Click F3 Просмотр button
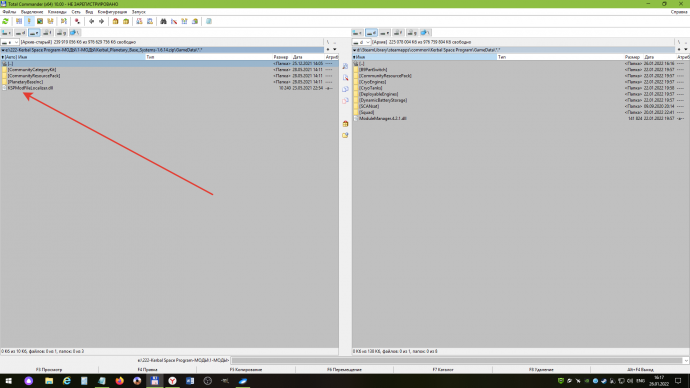The image size is (690, 388). pos(49,370)
